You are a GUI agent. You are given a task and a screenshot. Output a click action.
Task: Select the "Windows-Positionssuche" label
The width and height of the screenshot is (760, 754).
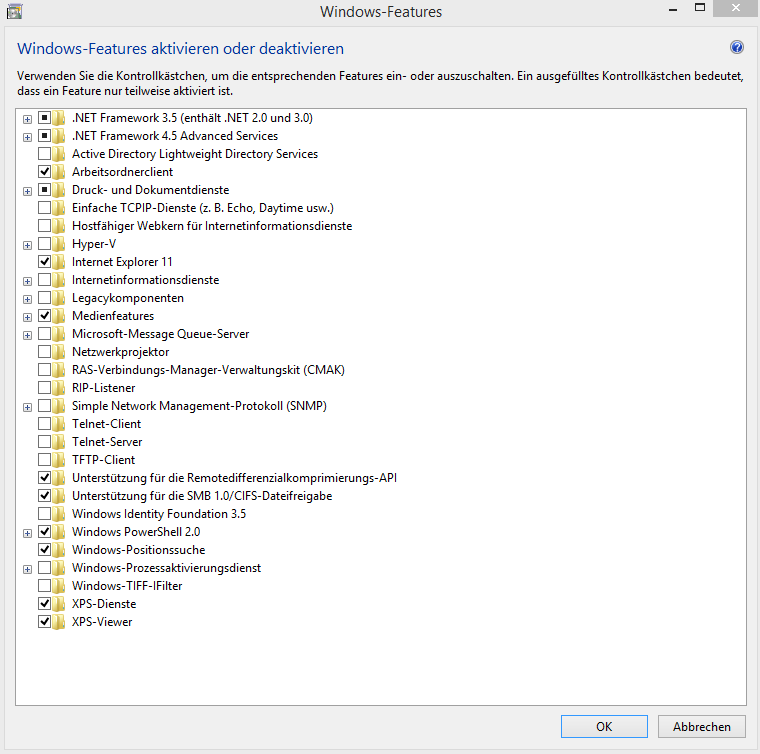(x=139, y=550)
